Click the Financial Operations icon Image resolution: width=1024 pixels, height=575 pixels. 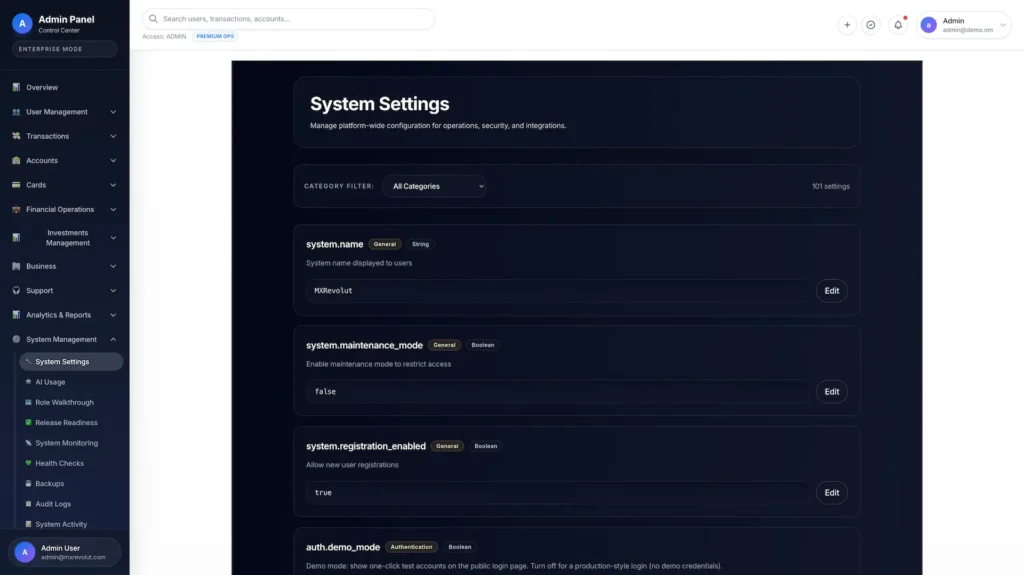(16, 209)
